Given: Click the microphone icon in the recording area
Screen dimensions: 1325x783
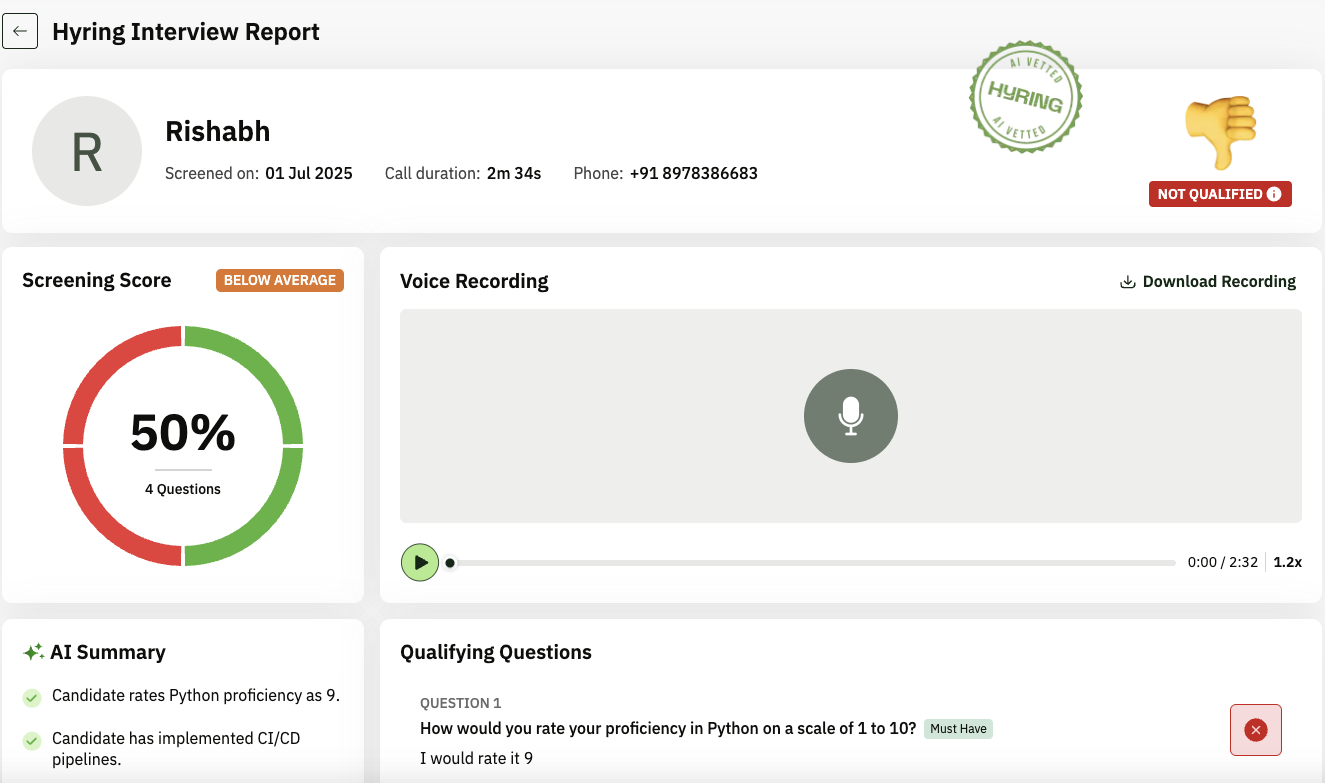Looking at the screenshot, I should (850, 416).
